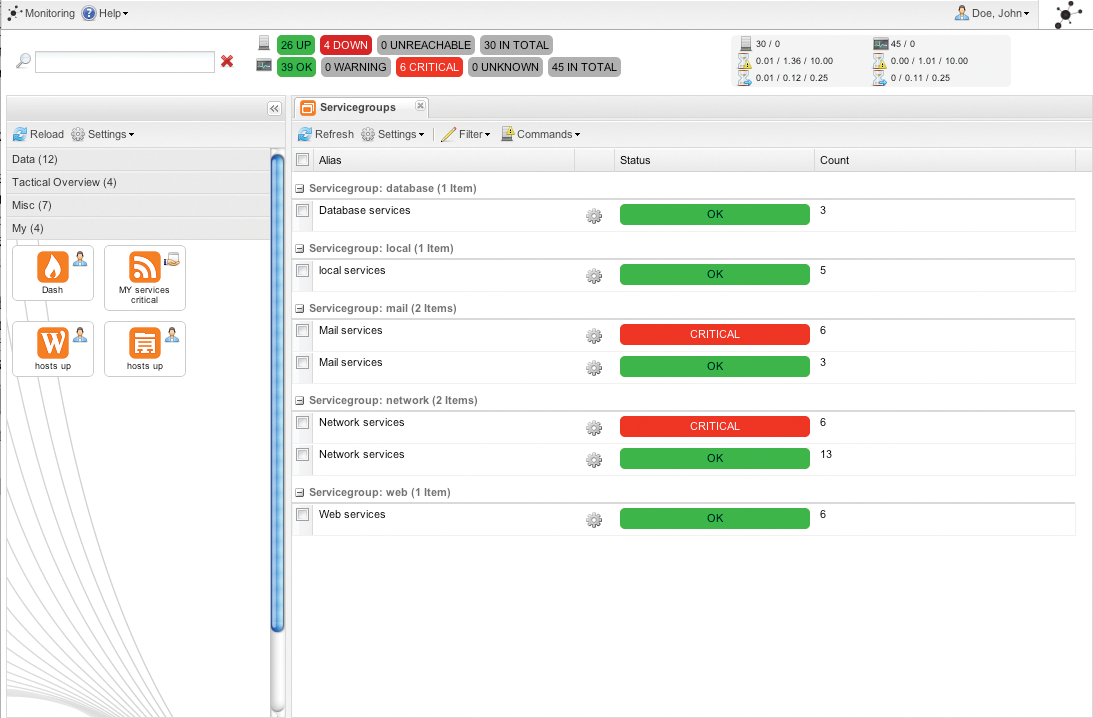This screenshot has height=718, width=1093.
Task: Collapse the Servicegroup: mail group
Action: 300,309
